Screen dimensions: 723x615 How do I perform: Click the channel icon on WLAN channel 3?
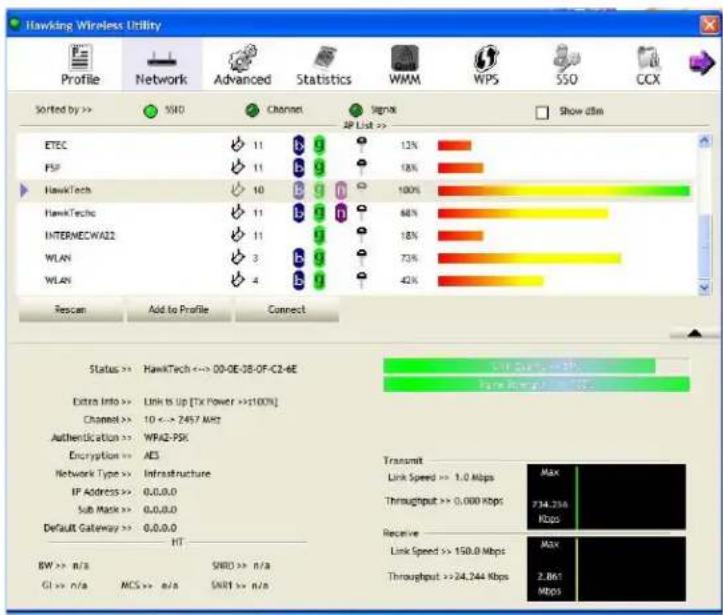237,257
